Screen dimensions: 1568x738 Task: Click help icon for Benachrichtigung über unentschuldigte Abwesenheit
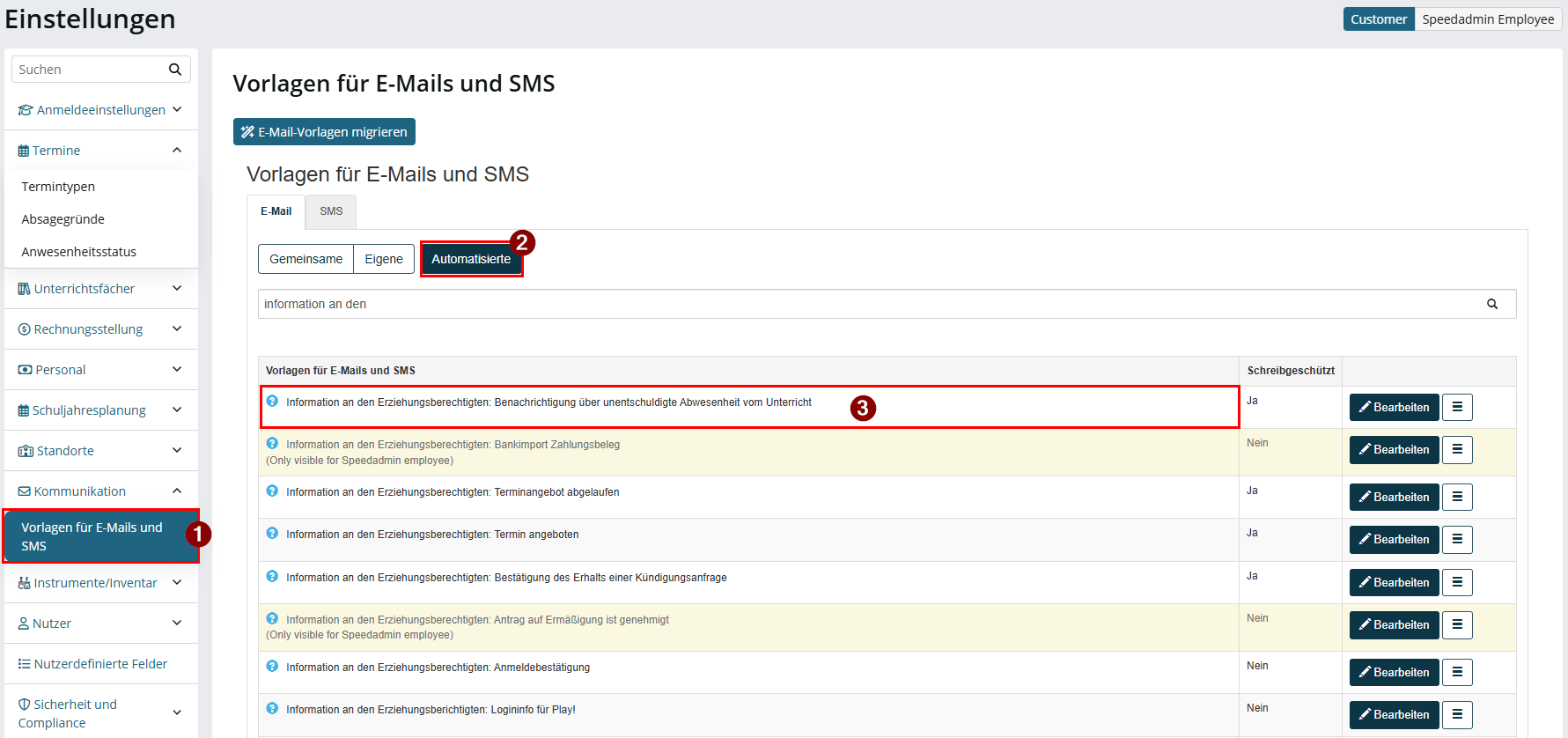click(272, 401)
